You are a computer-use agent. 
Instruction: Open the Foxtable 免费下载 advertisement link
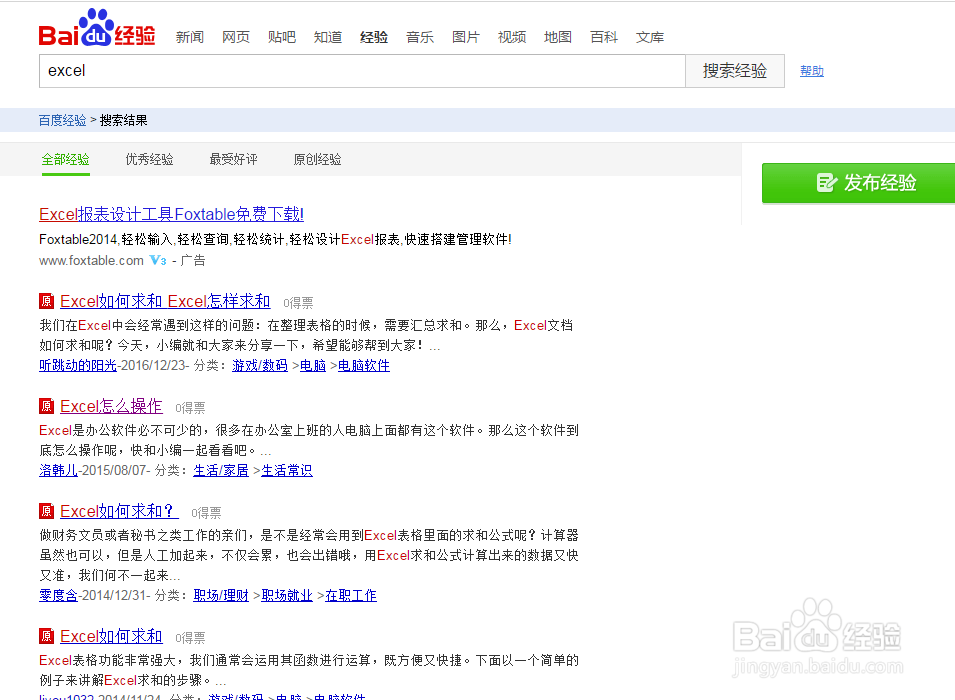[x=171, y=214]
